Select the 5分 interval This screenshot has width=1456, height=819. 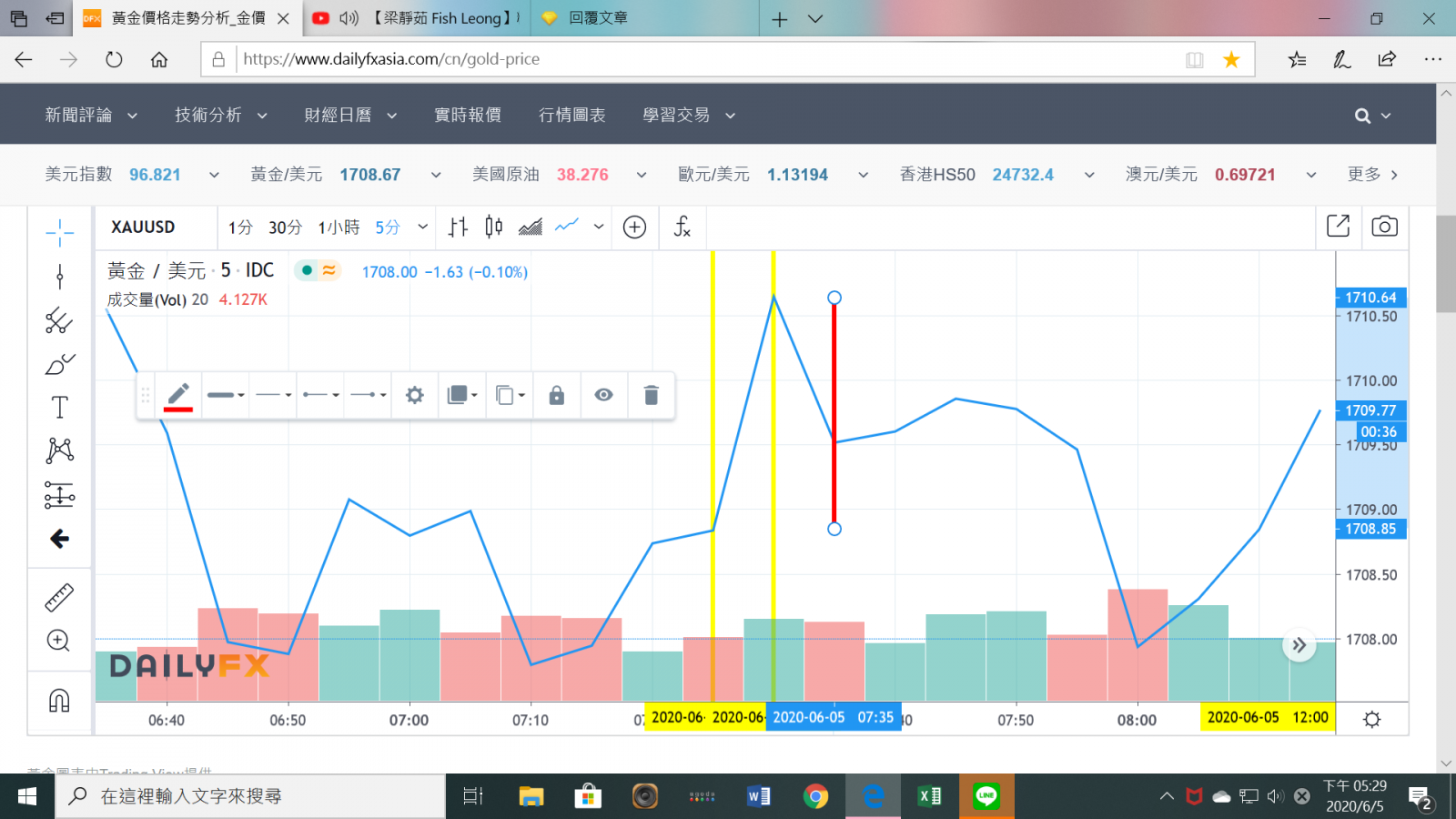(388, 227)
